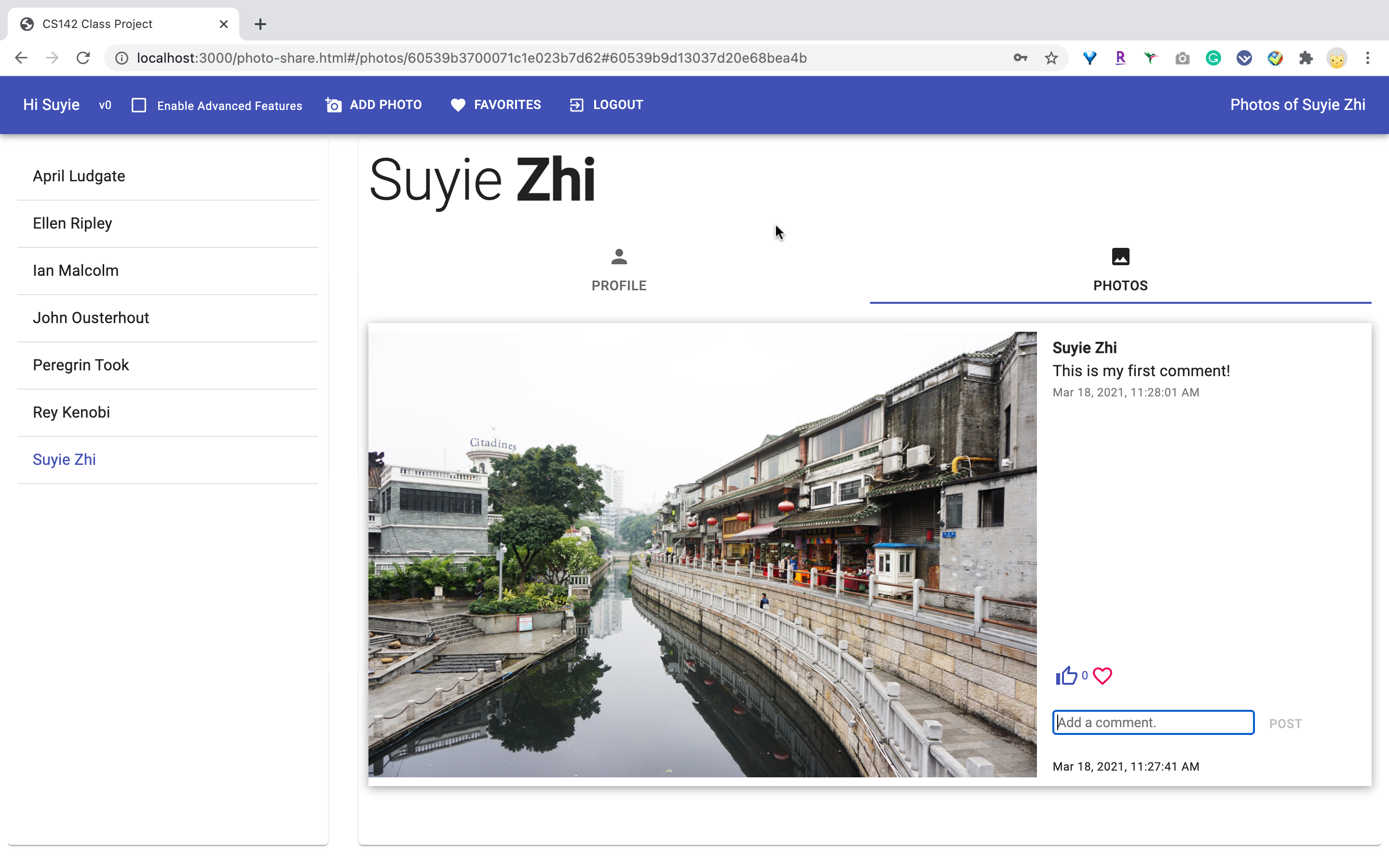This screenshot has width=1389, height=868.
Task: Open Peregrin Took in user list
Action: coord(168,365)
